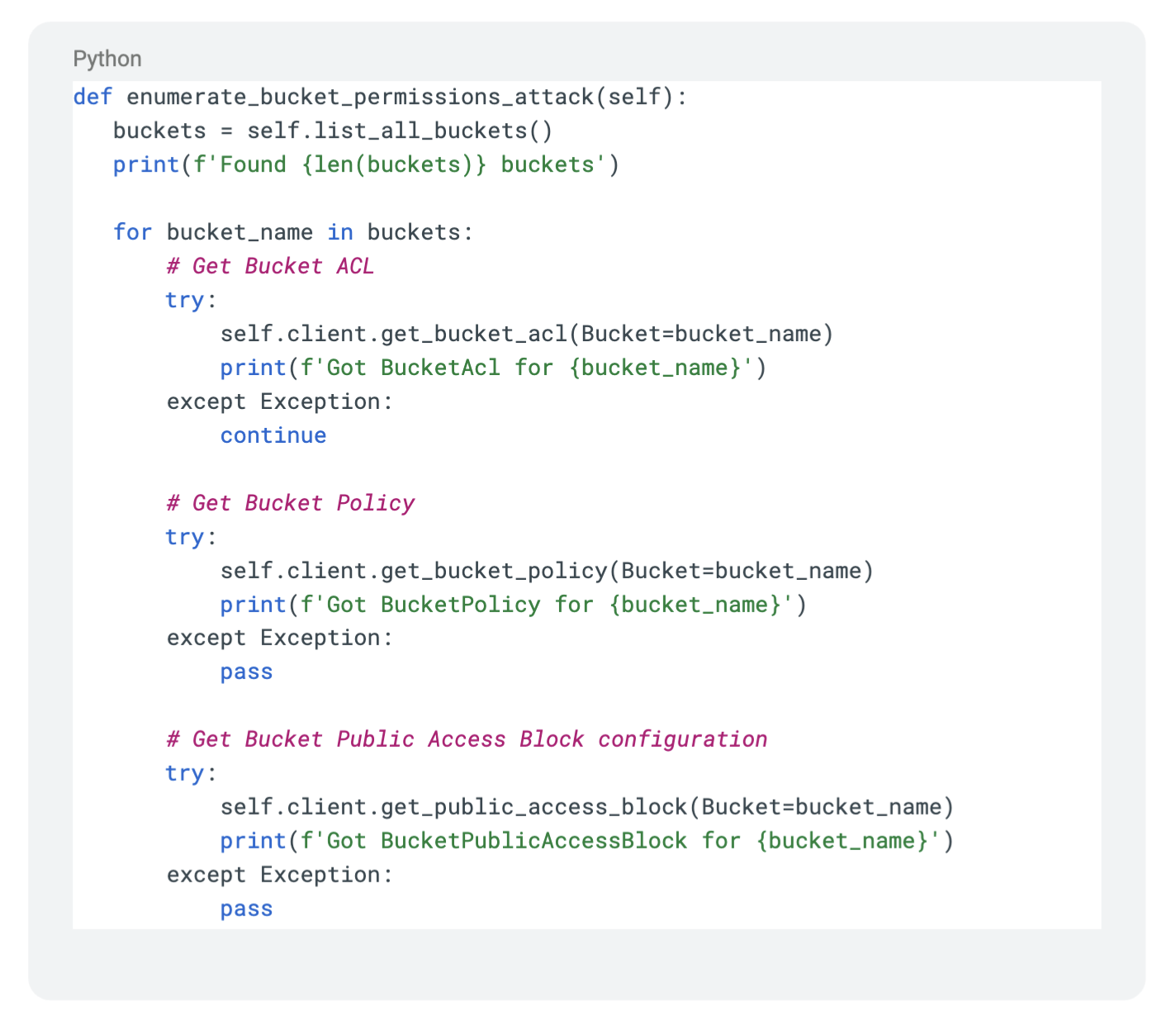Screen dimensions: 1176x1026
Task: Click the print 'Got BucketPublicAccessBlock for' line
Action: coord(587,841)
